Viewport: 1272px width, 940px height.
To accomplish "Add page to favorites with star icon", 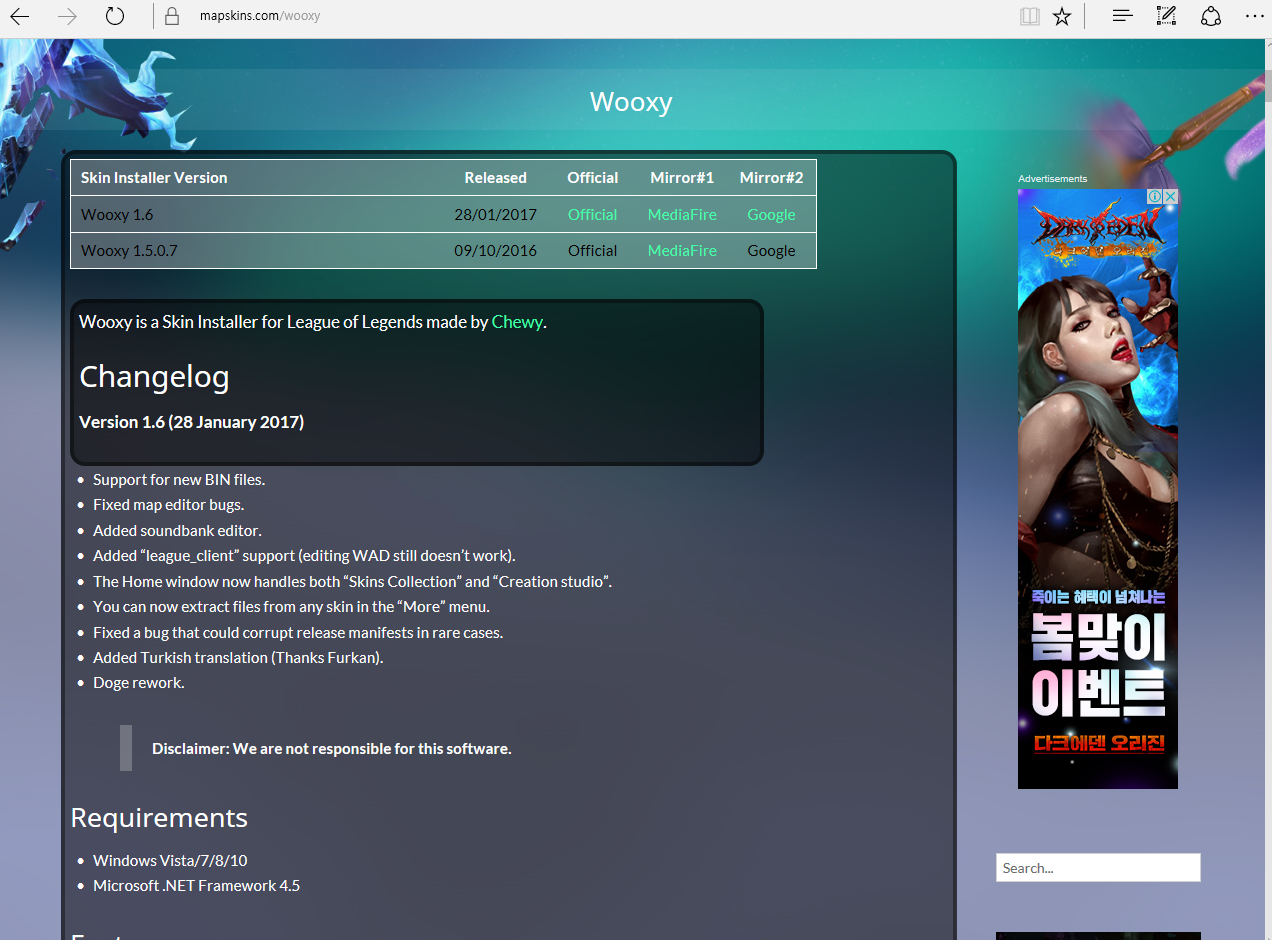I will point(1062,16).
